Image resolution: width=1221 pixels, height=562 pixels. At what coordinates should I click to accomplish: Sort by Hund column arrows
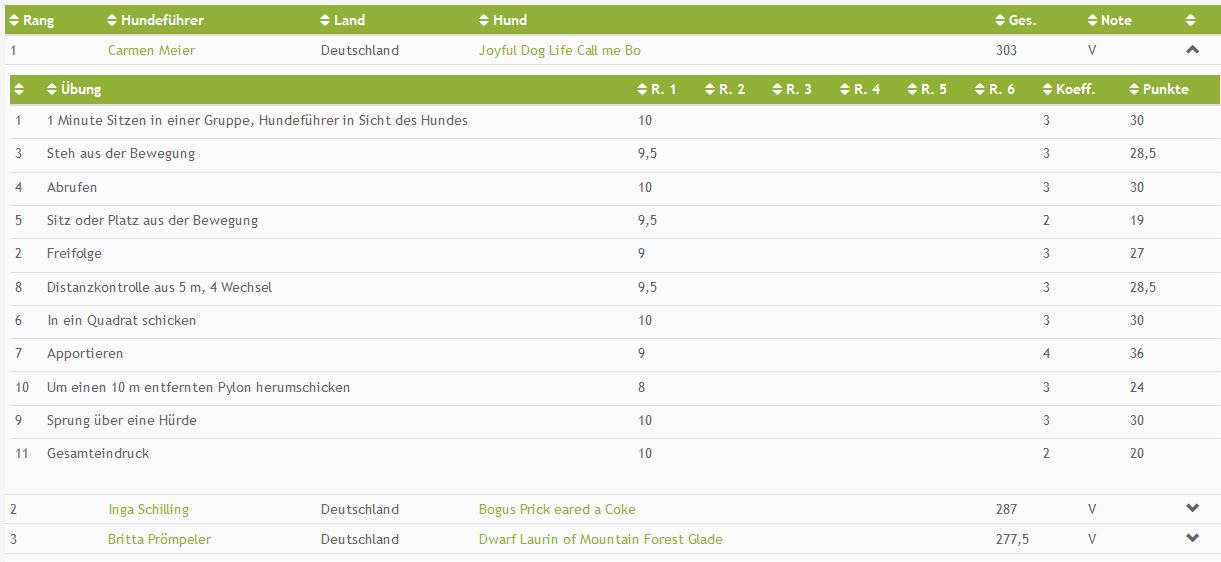[484, 20]
